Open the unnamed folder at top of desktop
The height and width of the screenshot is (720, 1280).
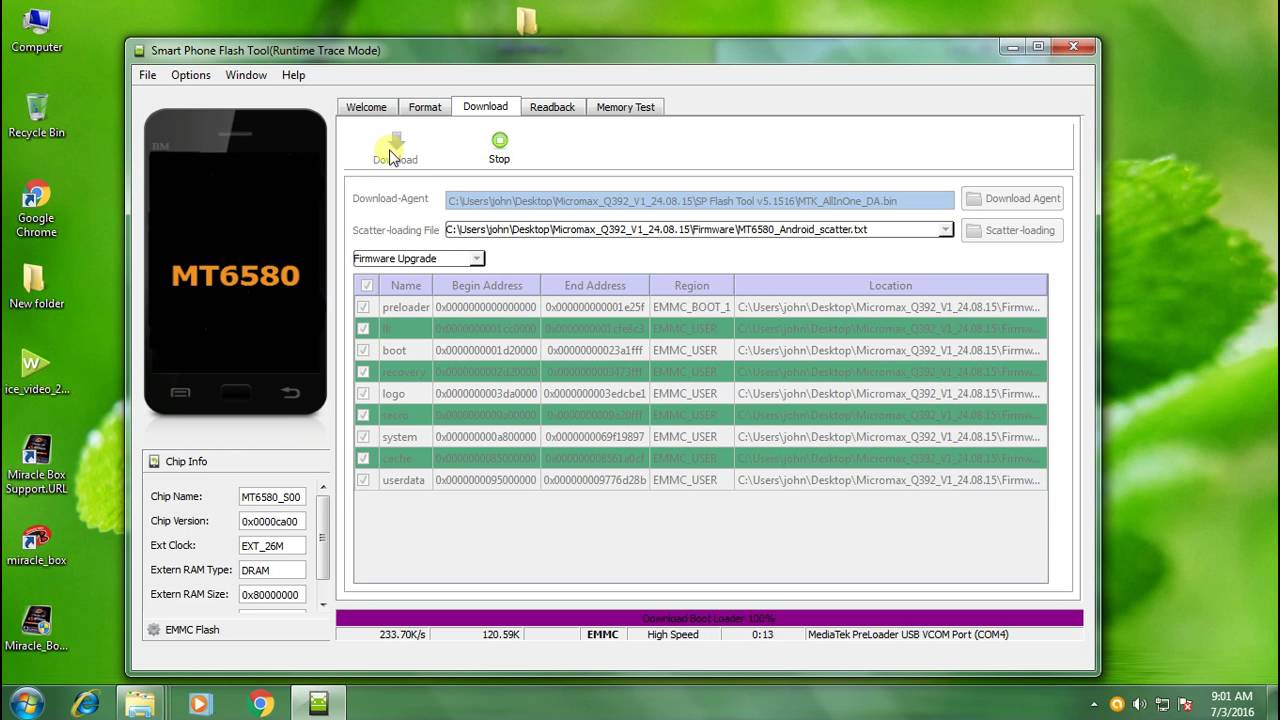(x=527, y=21)
